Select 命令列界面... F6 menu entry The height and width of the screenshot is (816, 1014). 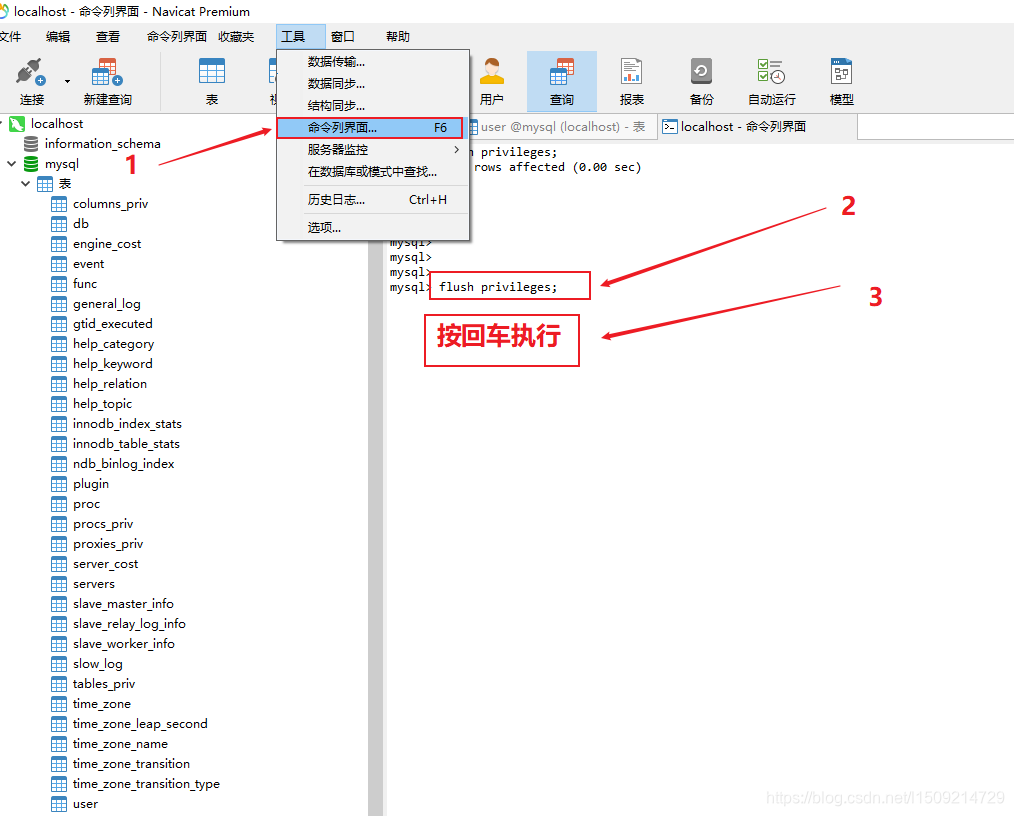pos(370,128)
